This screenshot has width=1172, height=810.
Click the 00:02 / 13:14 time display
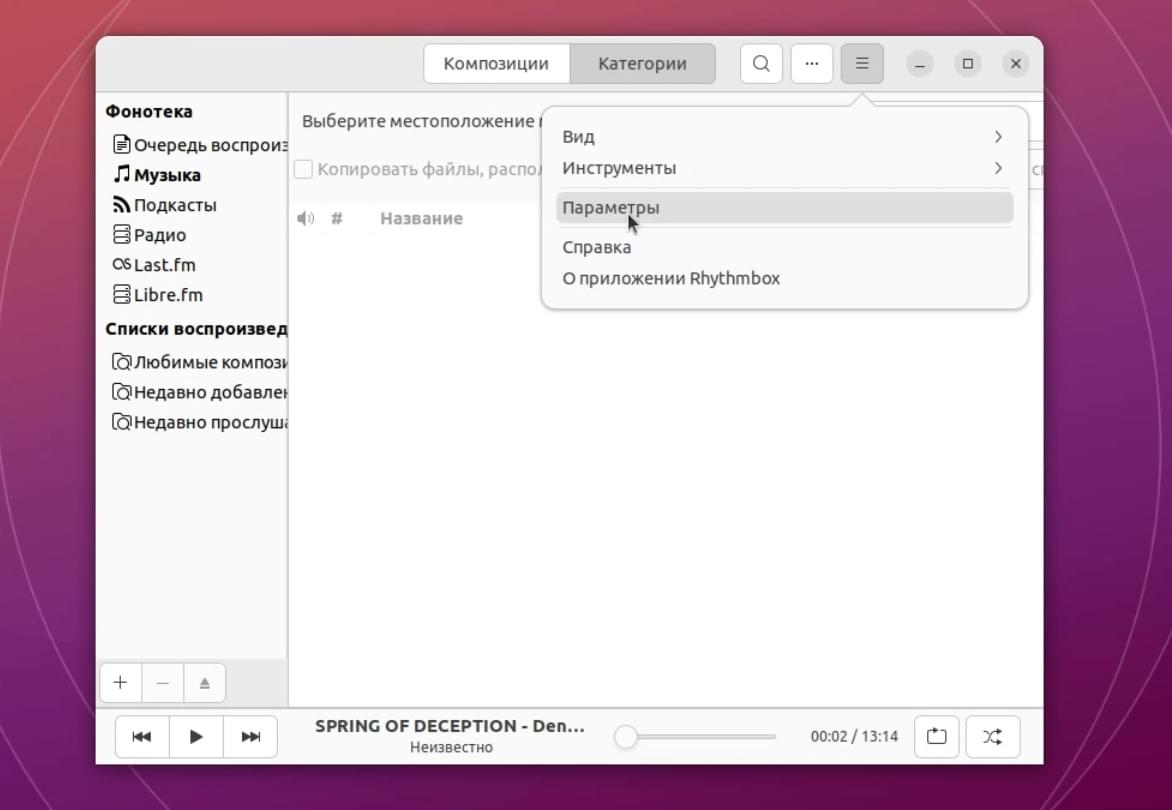click(x=854, y=737)
